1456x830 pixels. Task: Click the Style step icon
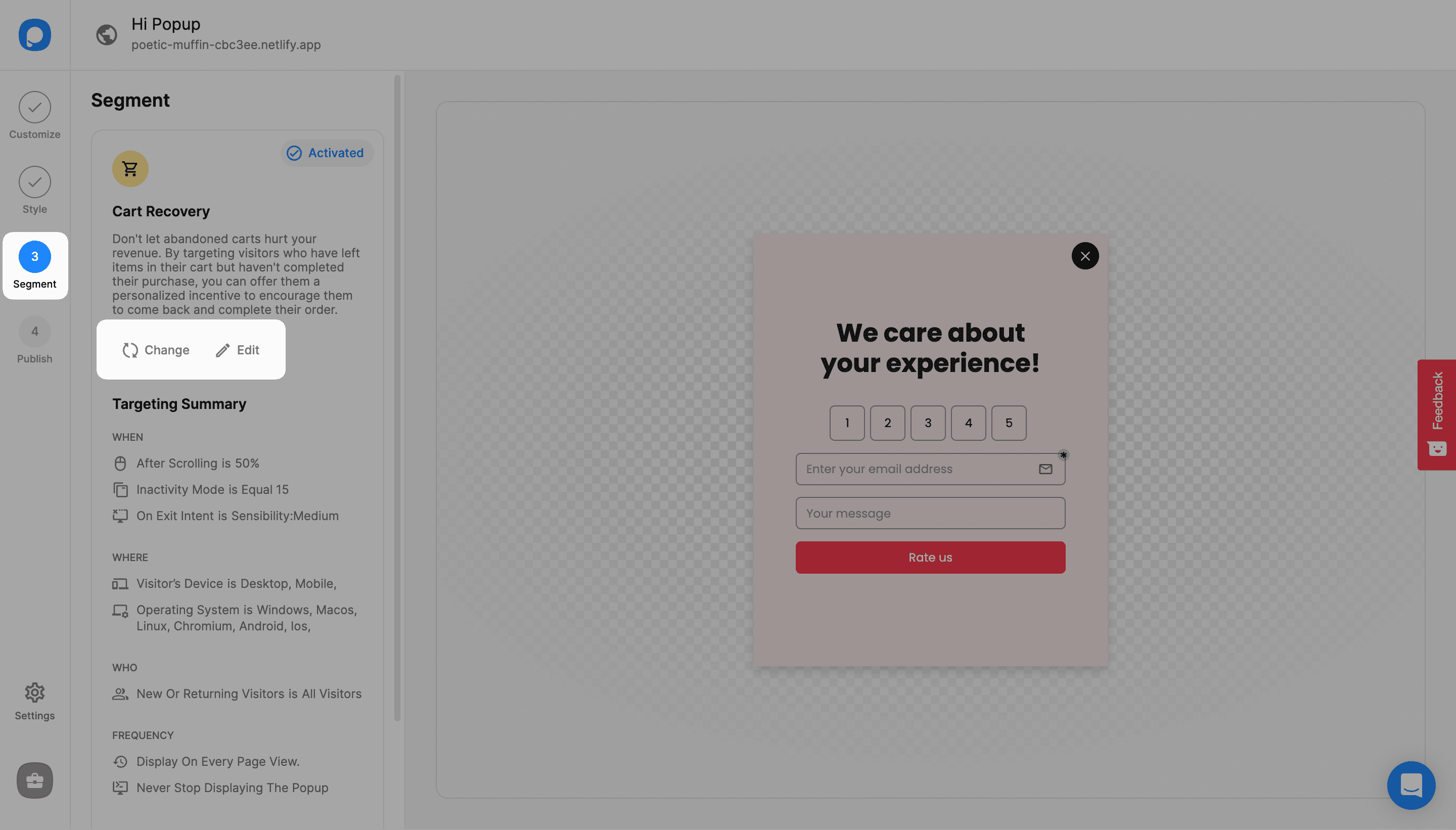point(35,182)
